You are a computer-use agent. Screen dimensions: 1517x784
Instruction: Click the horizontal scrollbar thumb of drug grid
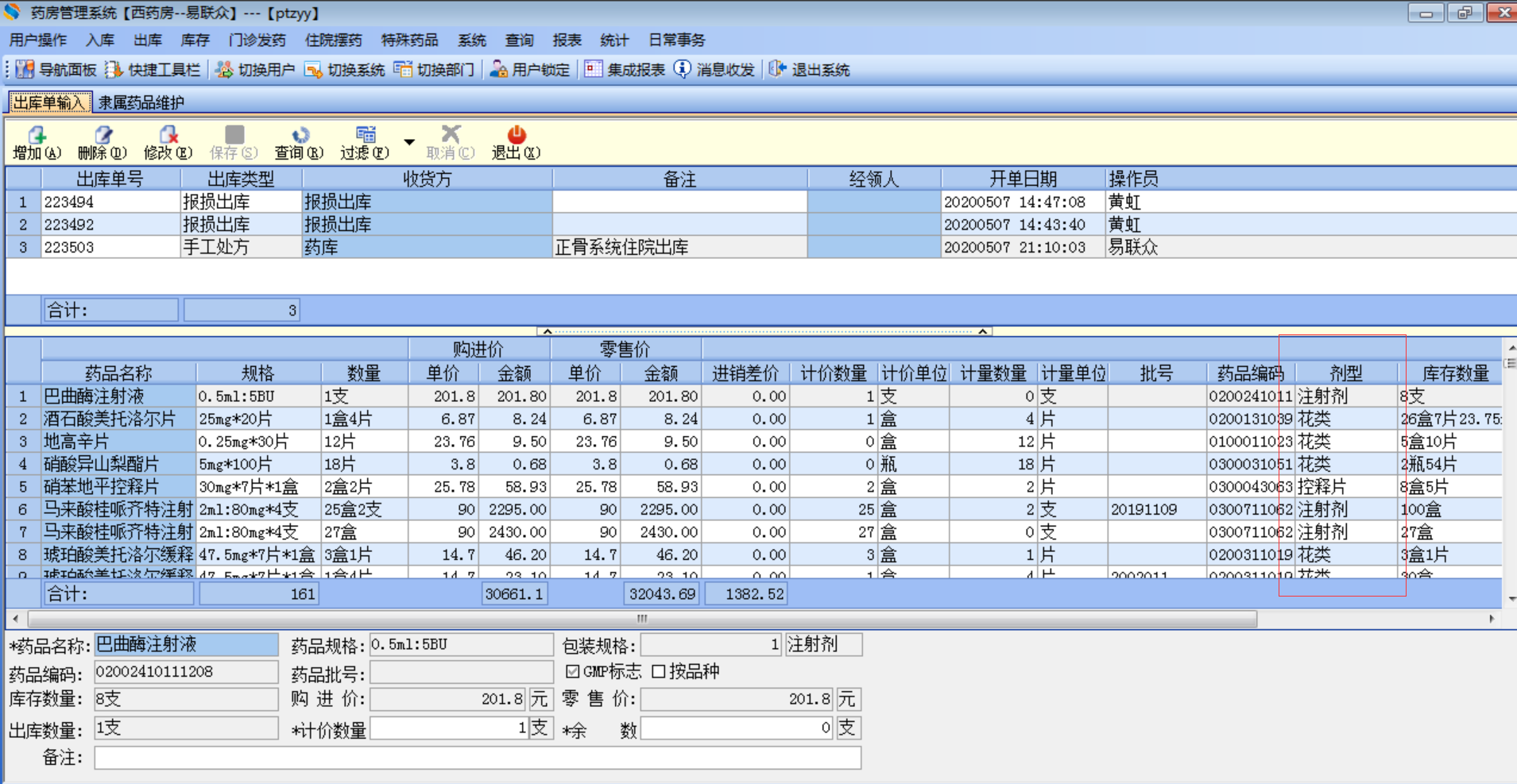tap(642, 619)
